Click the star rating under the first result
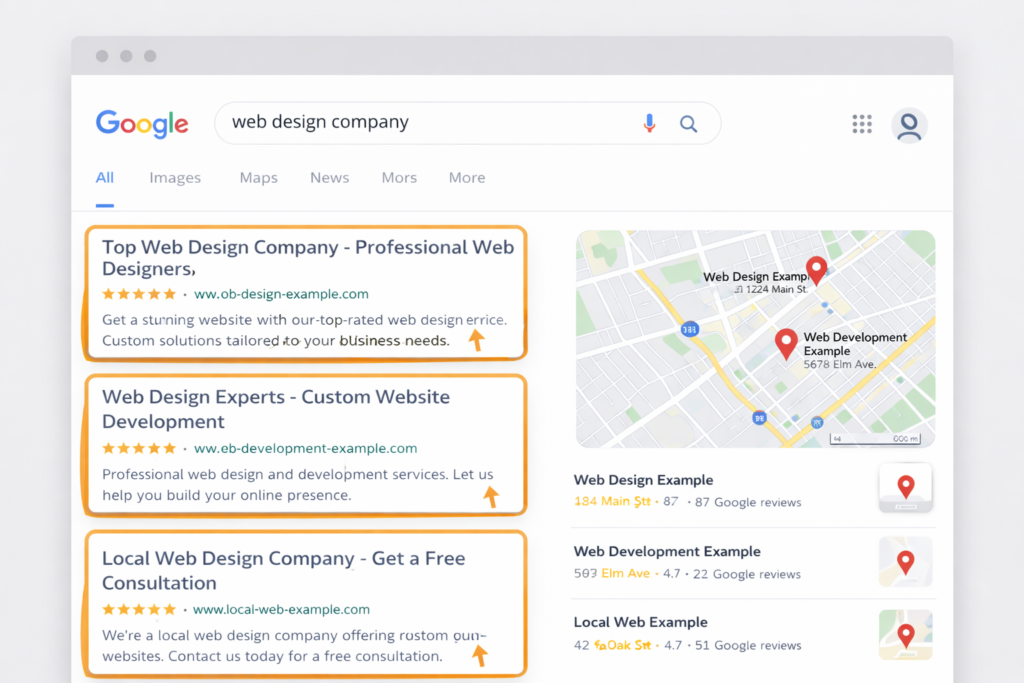The width and height of the screenshot is (1024, 683). 139,294
